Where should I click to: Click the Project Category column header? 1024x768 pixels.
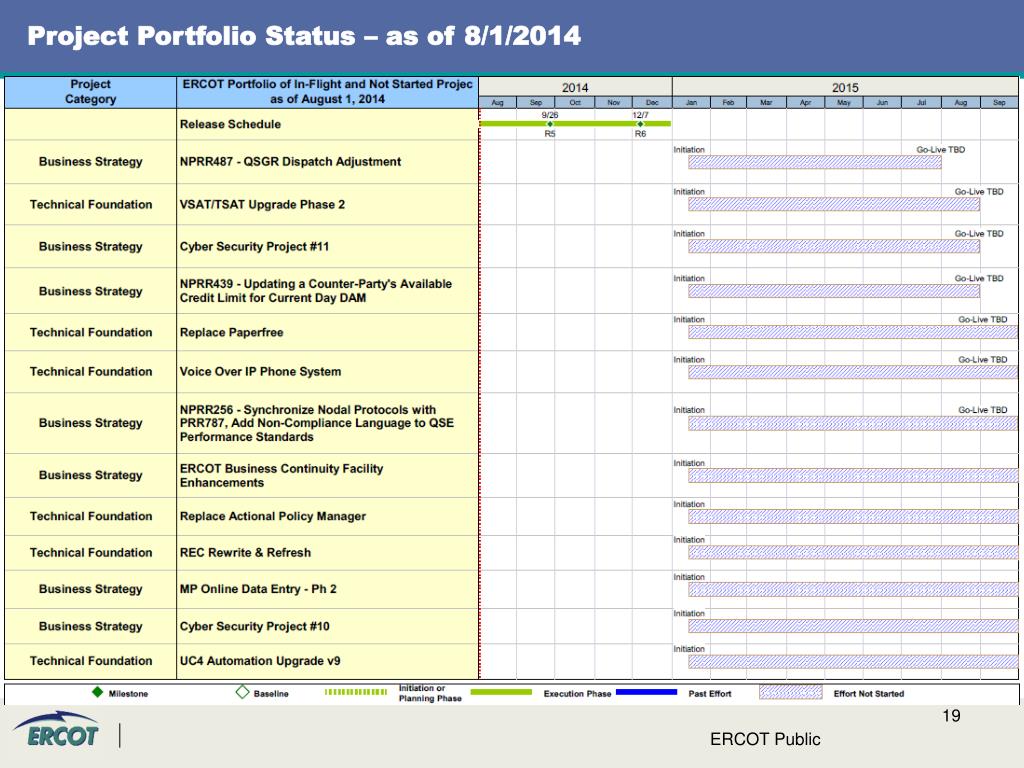(90, 92)
